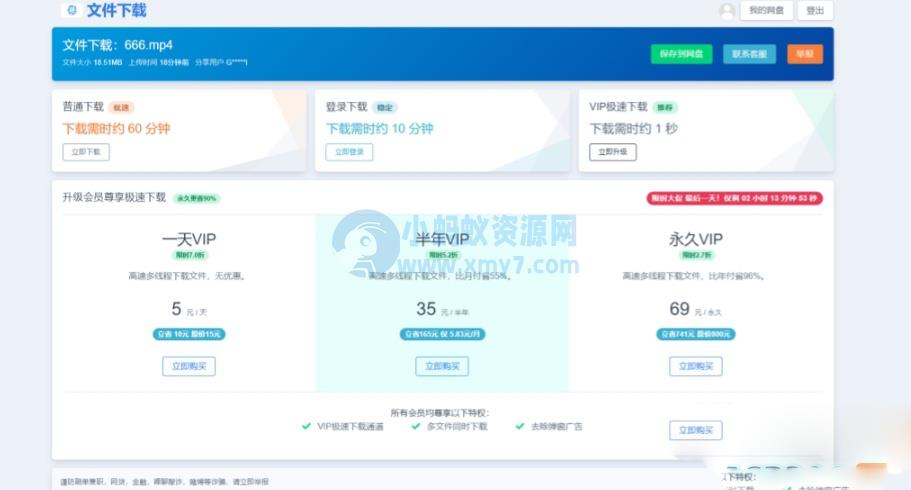Click the green 保存到网盘 button

[x=682, y=54]
